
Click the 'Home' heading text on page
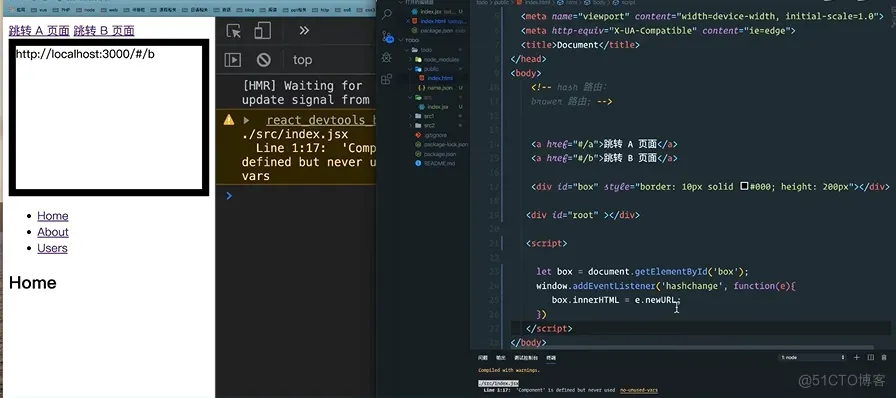[33, 282]
